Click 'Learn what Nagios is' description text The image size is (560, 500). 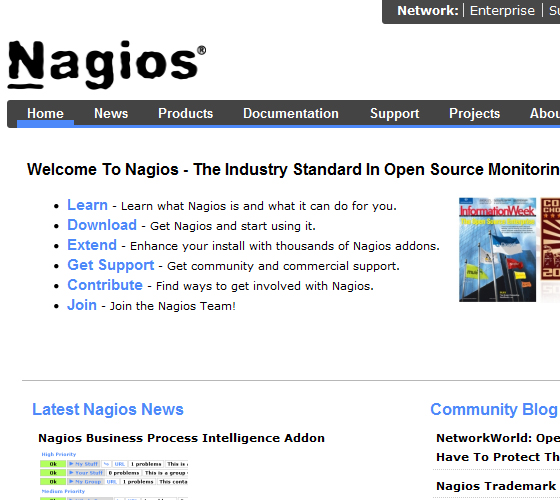[x=259, y=206]
